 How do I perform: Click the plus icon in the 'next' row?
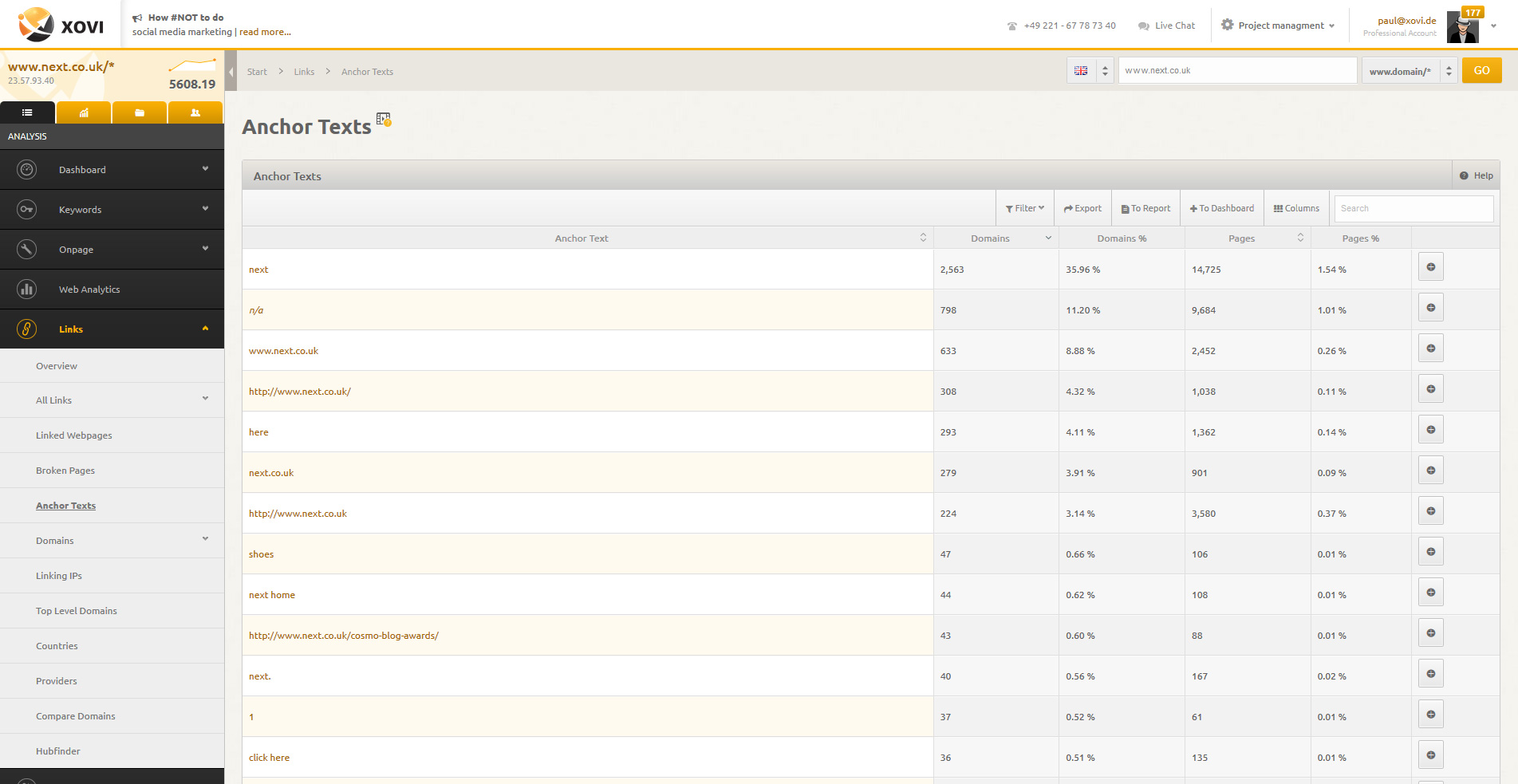(1430, 267)
